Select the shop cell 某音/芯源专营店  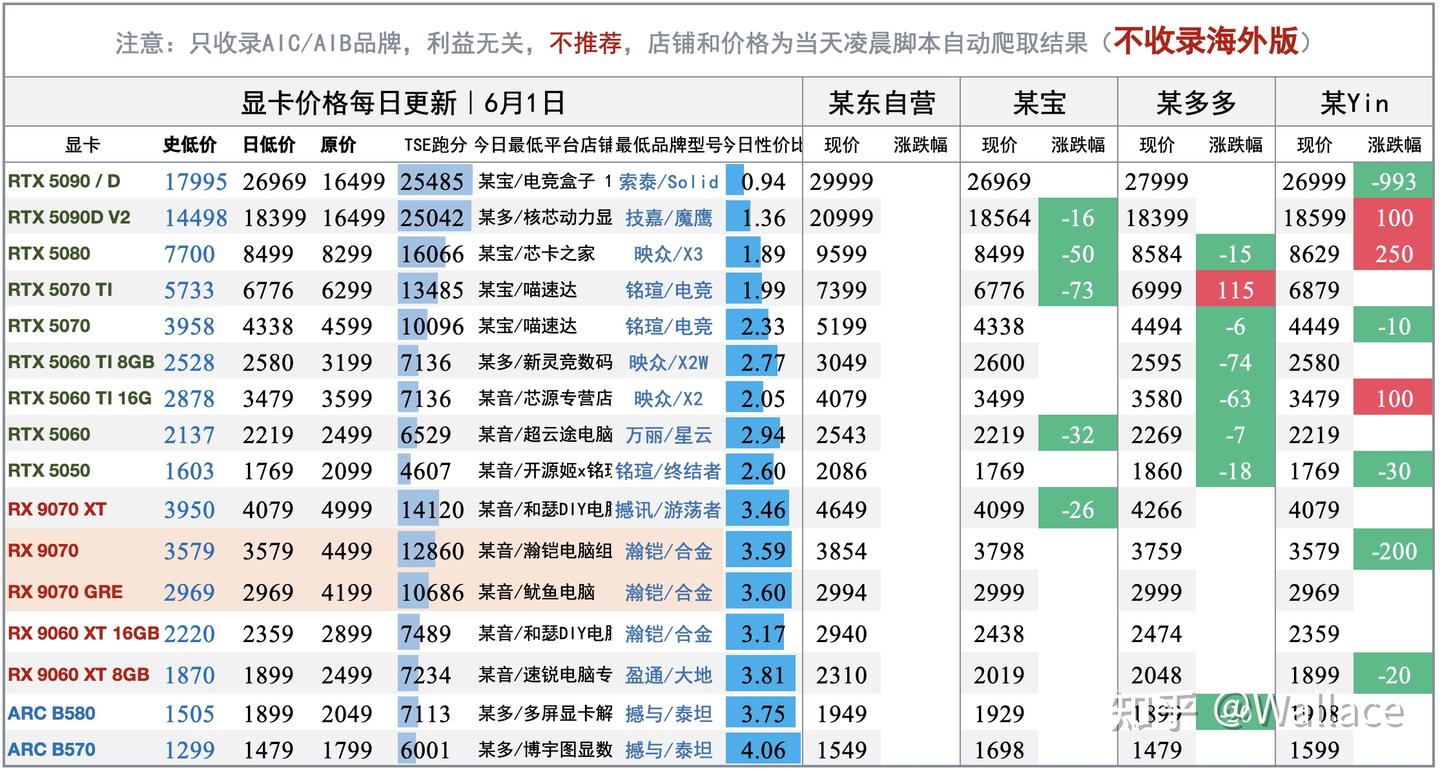(x=545, y=398)
